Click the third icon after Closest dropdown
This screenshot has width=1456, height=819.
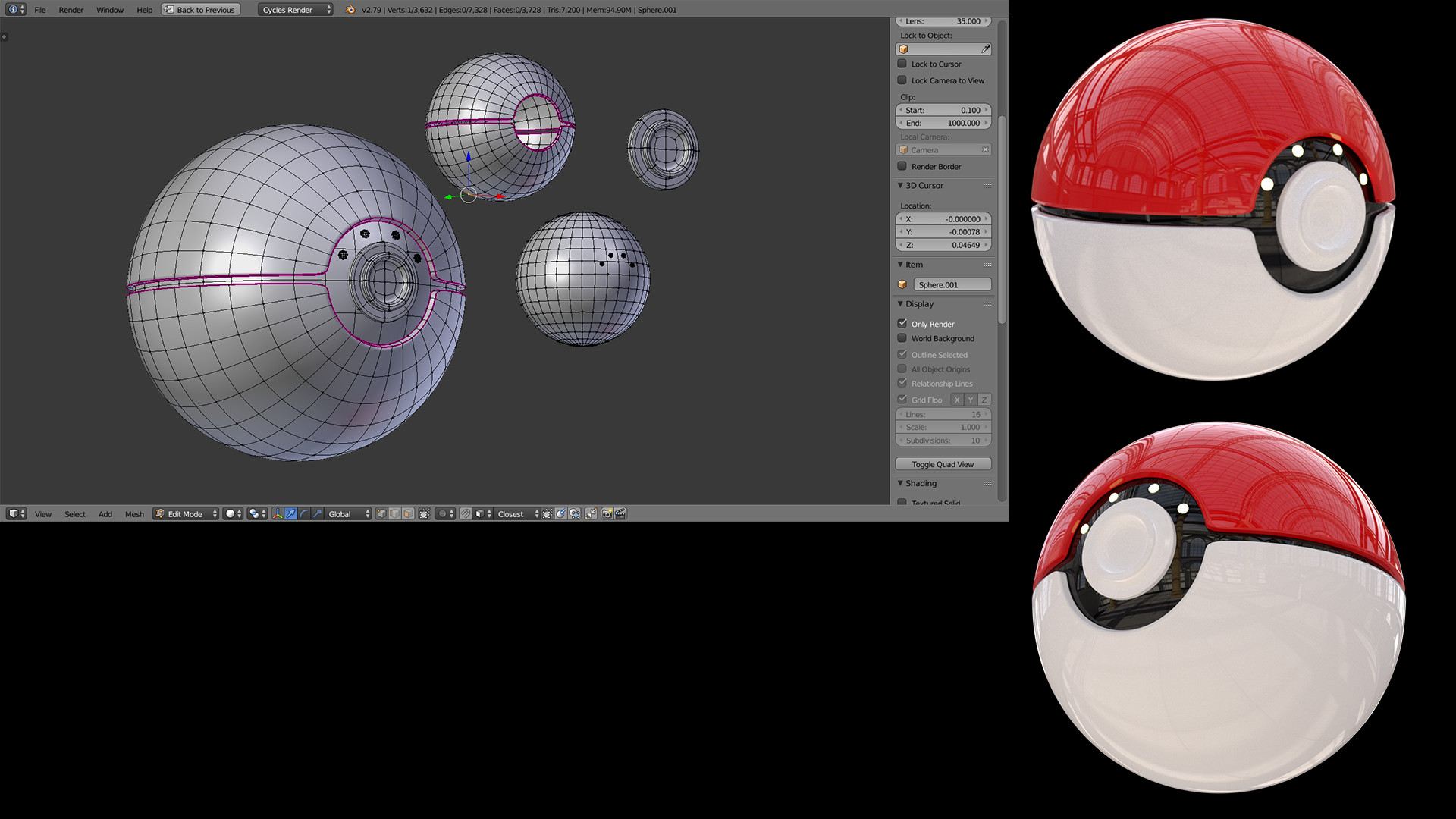pos(575,514)
